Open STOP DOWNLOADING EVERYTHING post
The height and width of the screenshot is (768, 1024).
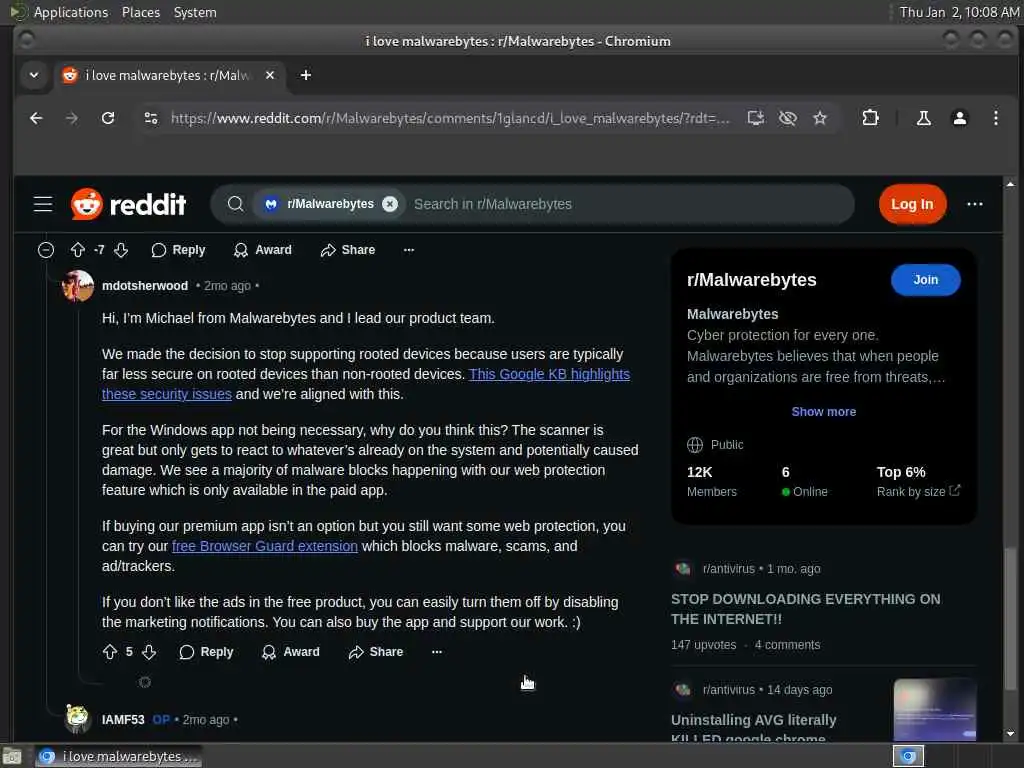pyautogui.click(x=805, y=609)
